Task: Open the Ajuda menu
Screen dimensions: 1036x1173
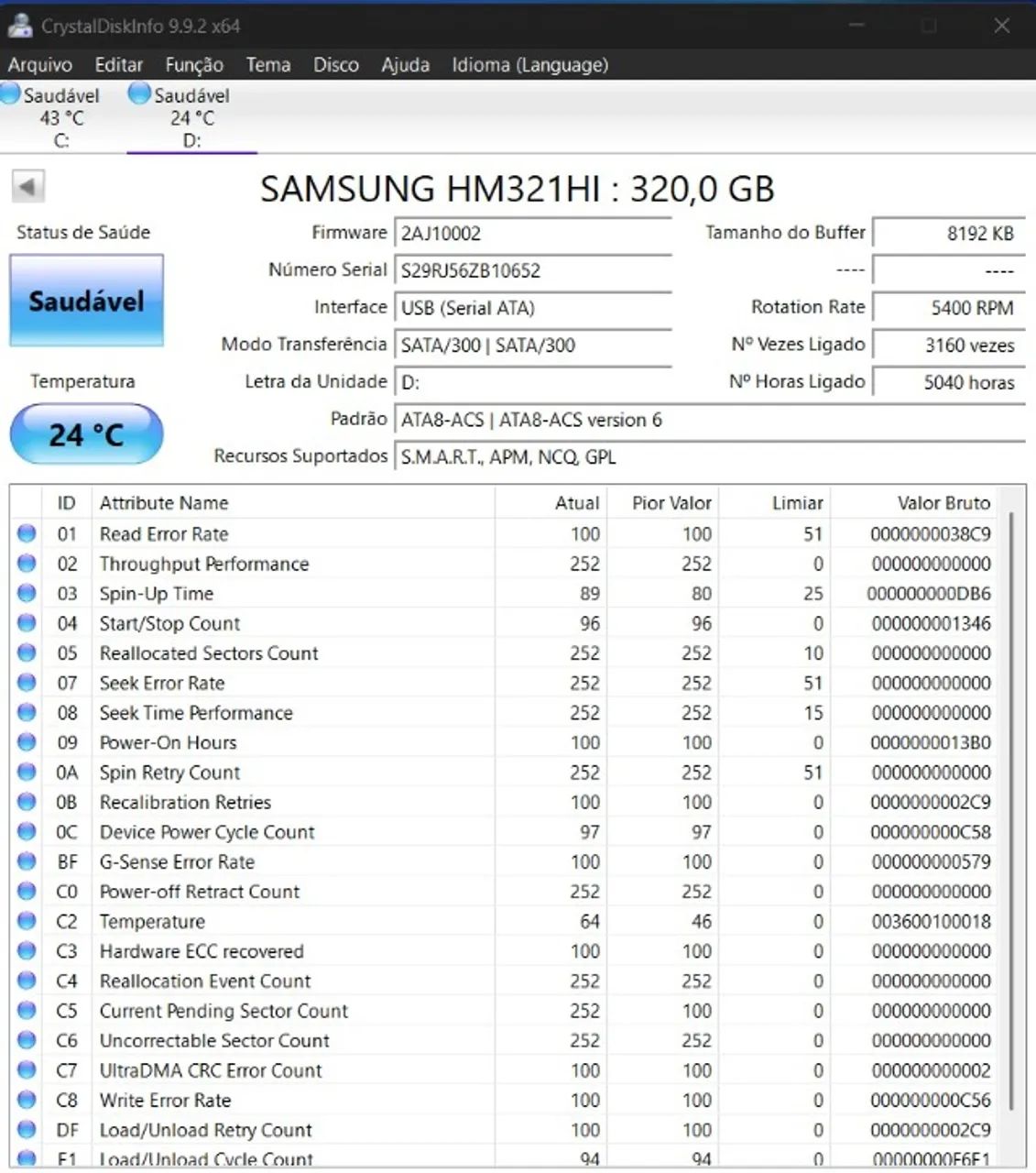Action: click(x=406, y=64)
